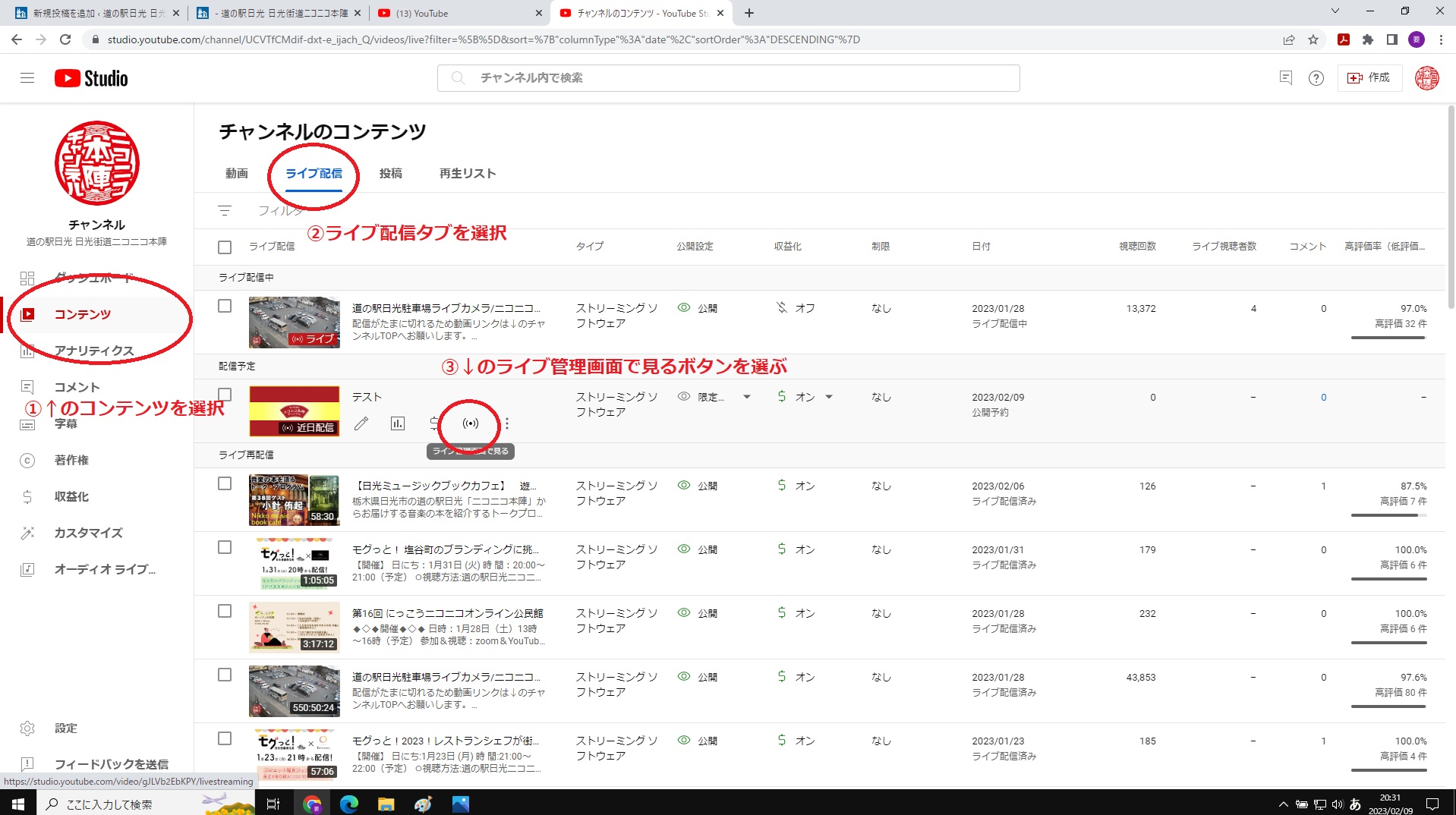Screen dimensions: 1456x815
Task: Check the currently live parking camera row
Action: tap(225, 306)
